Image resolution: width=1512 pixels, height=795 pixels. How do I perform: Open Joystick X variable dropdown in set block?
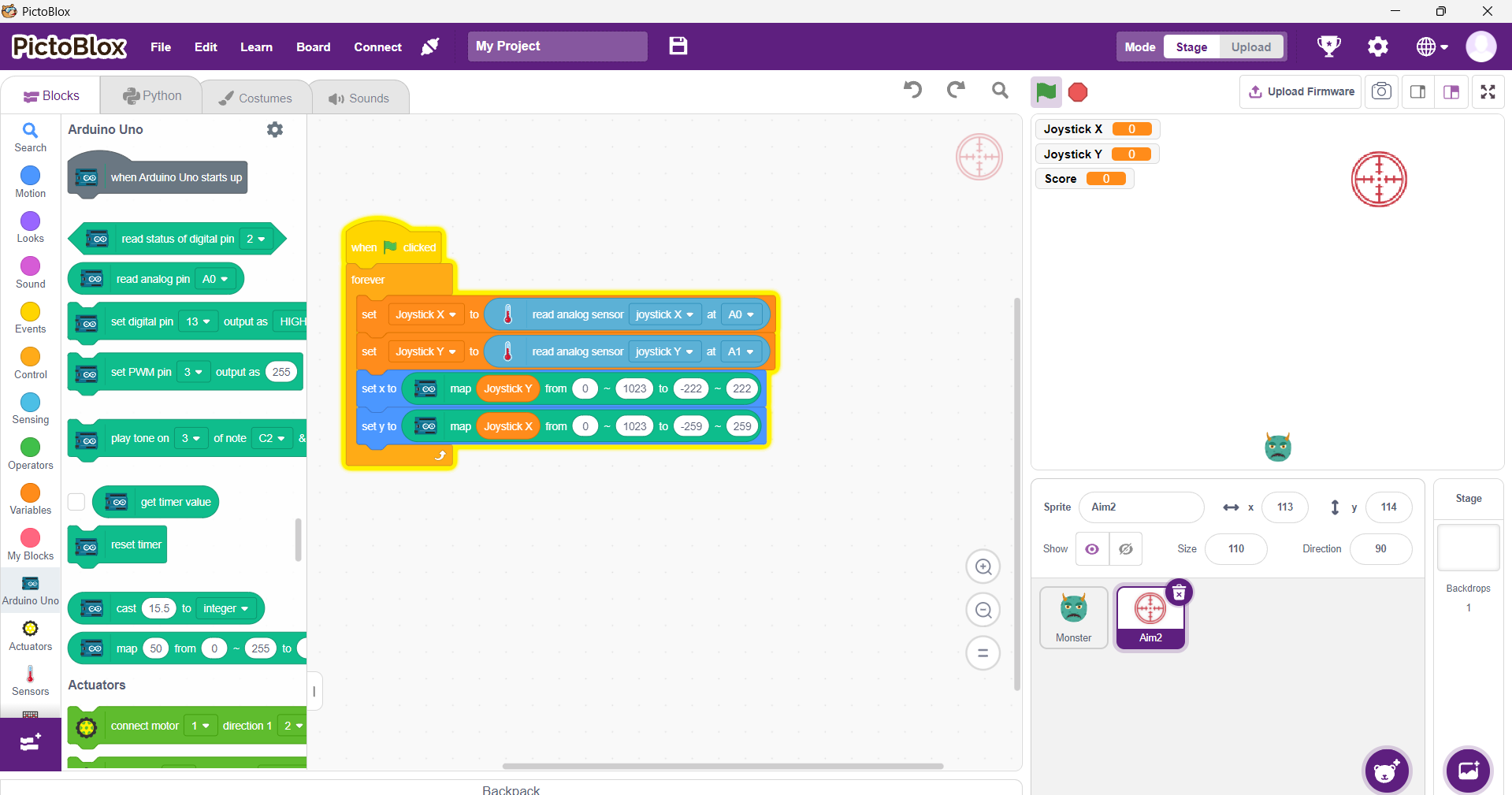coord(425,314)
